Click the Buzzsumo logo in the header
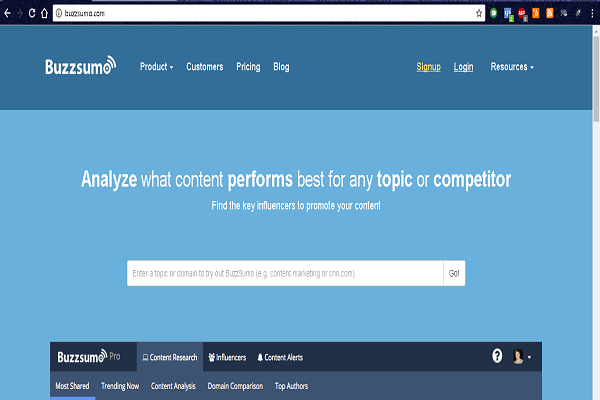 (80, 65)
